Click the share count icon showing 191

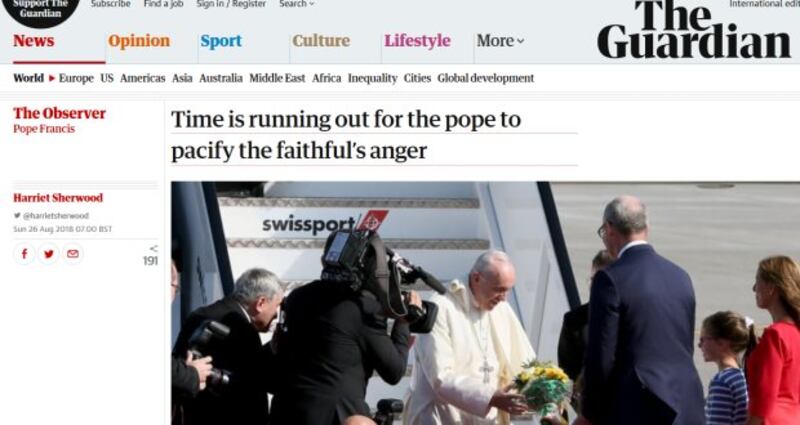pos(151,256)
